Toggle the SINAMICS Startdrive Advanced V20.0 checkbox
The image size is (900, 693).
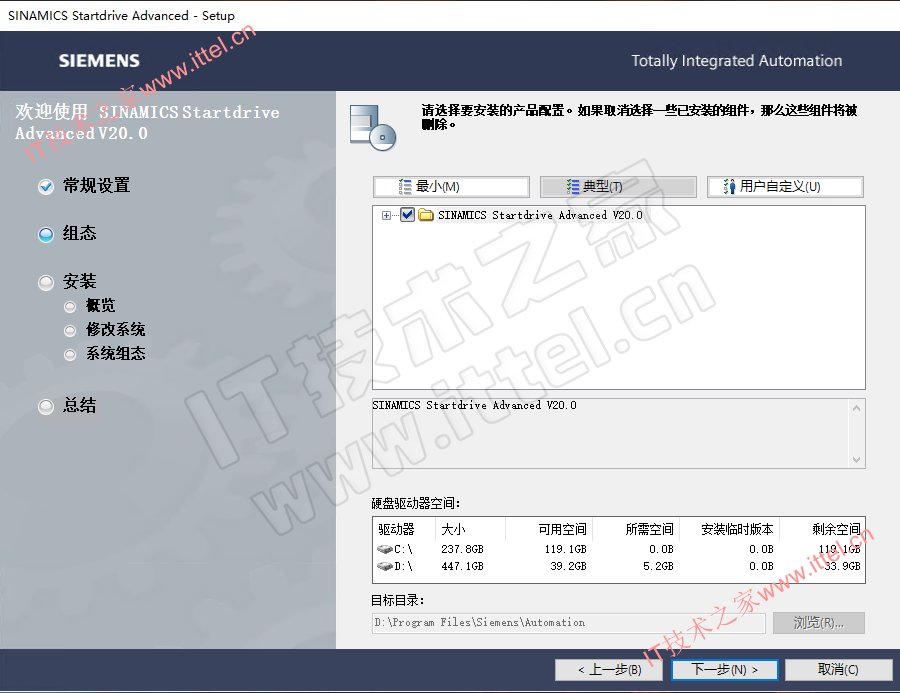[408, 215]
